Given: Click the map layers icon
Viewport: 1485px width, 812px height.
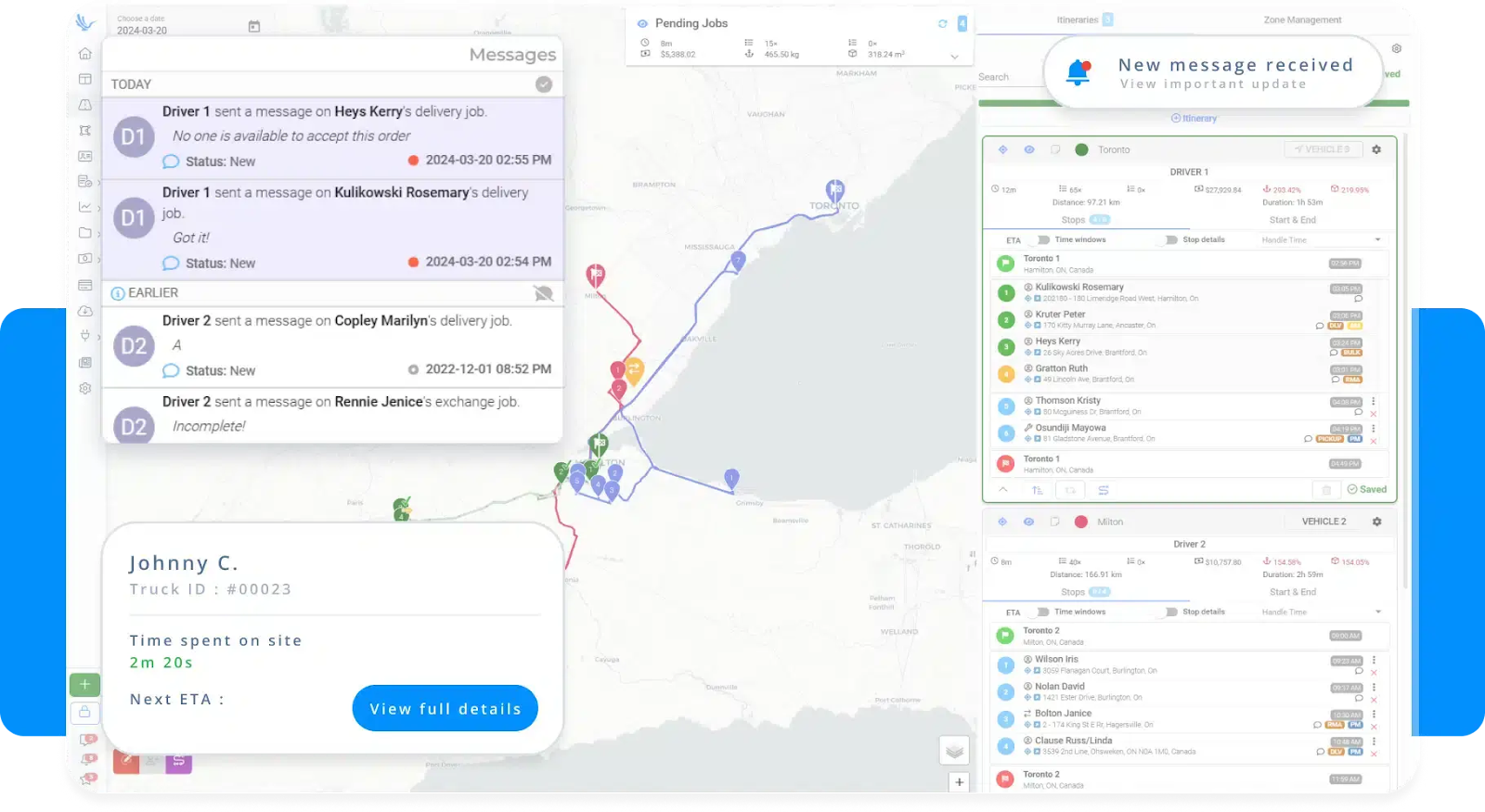Looking at the screenshot, I should 954,751.
